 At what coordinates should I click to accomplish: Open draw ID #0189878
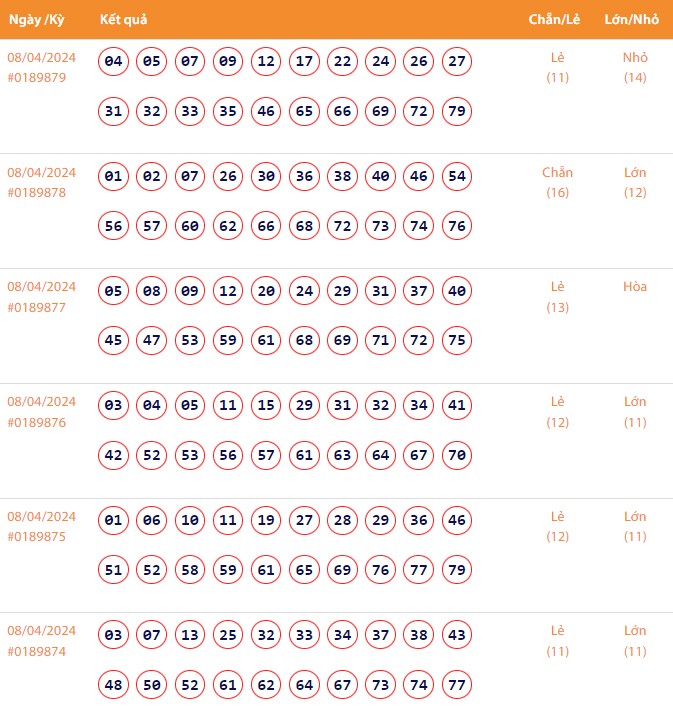[37, 192]
